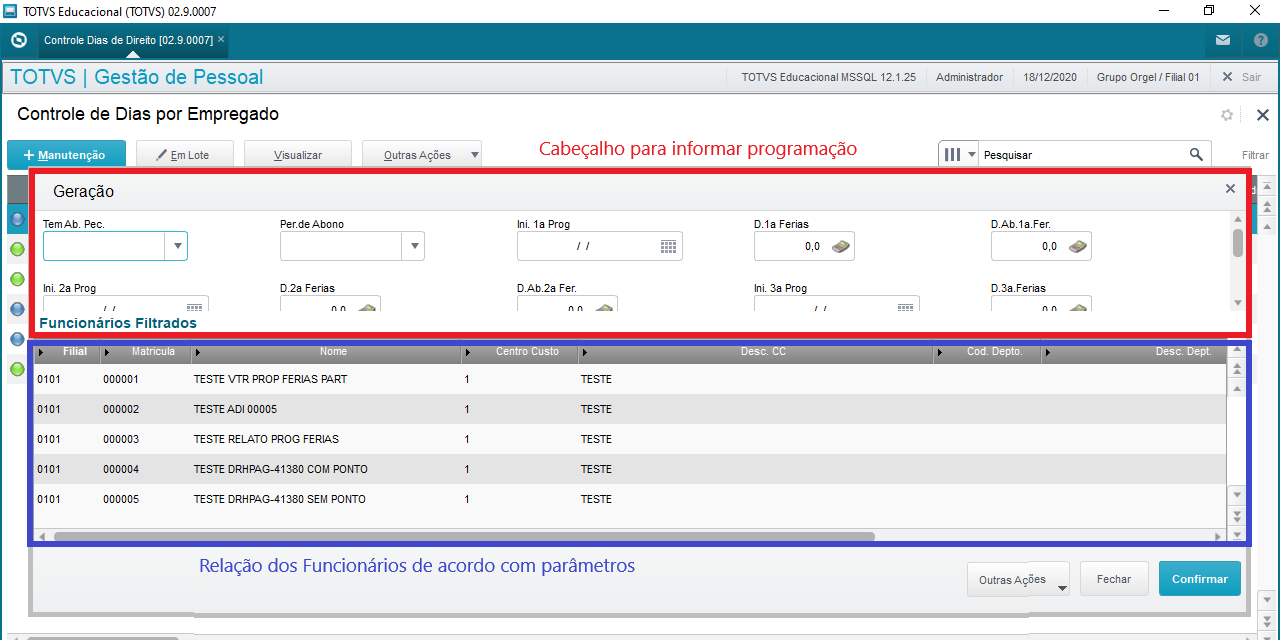Click the Fechar button
This screenshot has width=1280, height=640.
pyautogui.click(x=1114, y=579)
